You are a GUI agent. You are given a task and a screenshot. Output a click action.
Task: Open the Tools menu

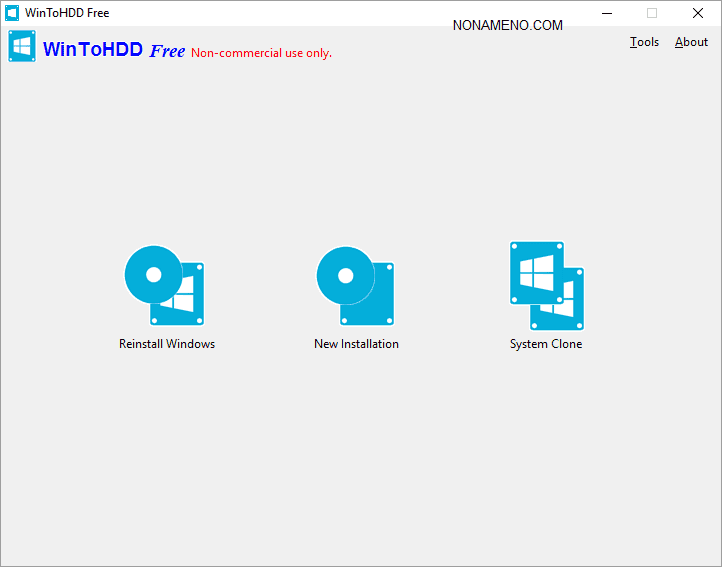point(644,42)
